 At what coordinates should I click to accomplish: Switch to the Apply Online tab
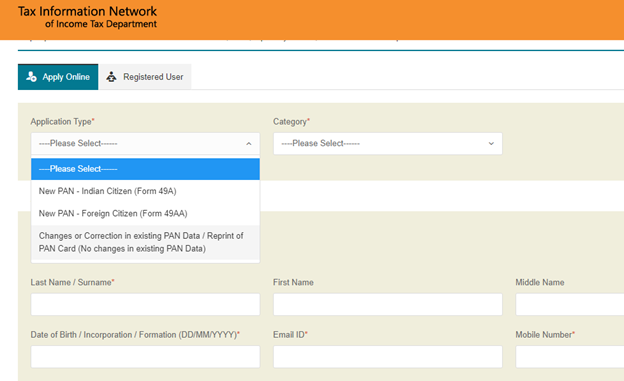click(58, 77)
